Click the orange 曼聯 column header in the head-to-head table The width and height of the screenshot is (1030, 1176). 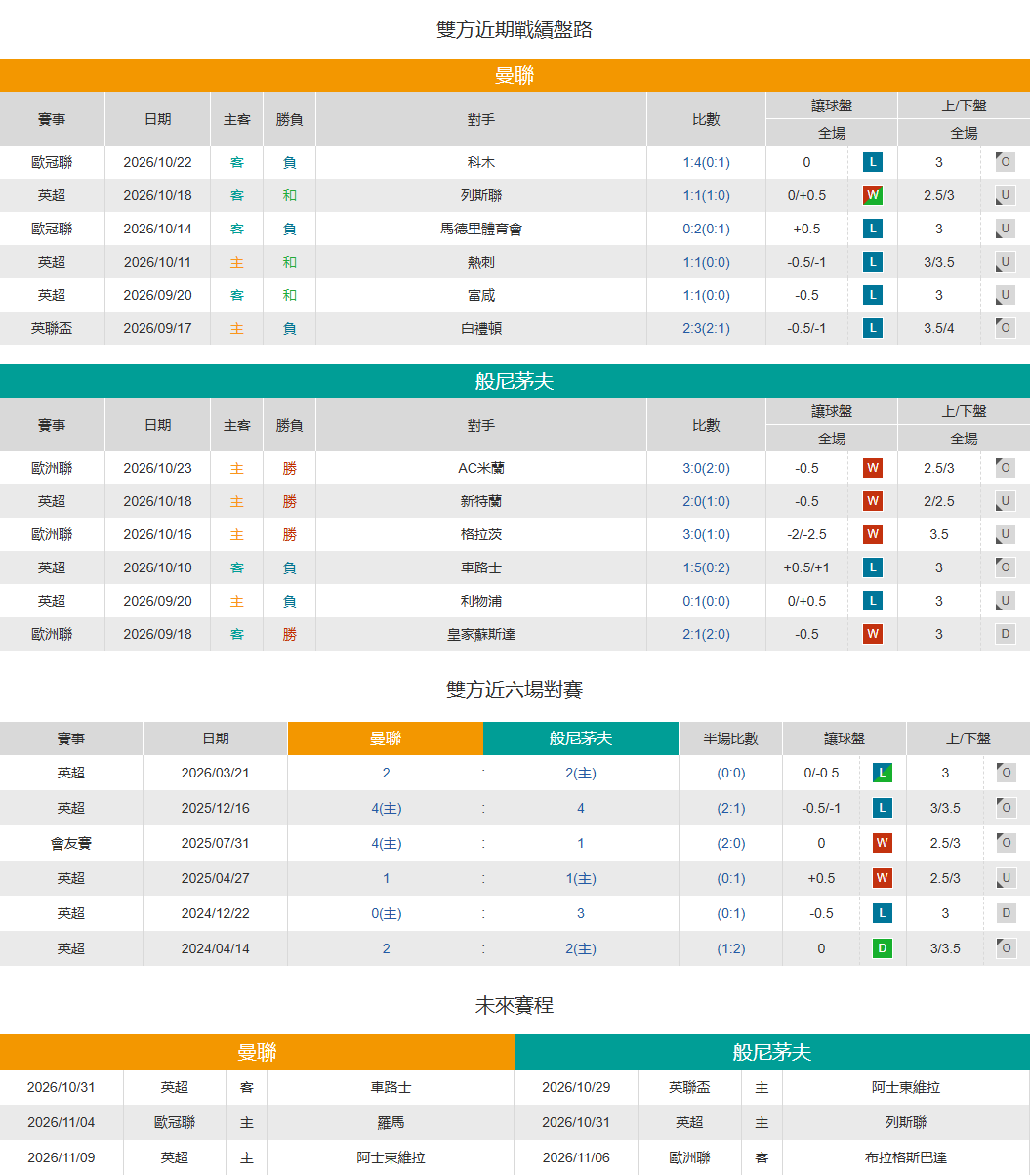[386, 738]
